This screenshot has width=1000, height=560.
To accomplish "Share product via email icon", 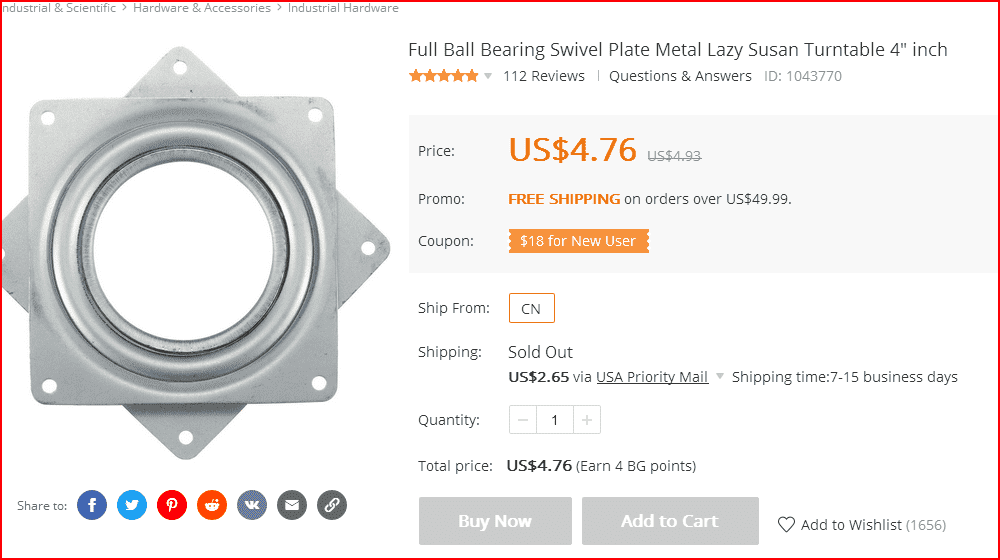I will pos(292,505).
